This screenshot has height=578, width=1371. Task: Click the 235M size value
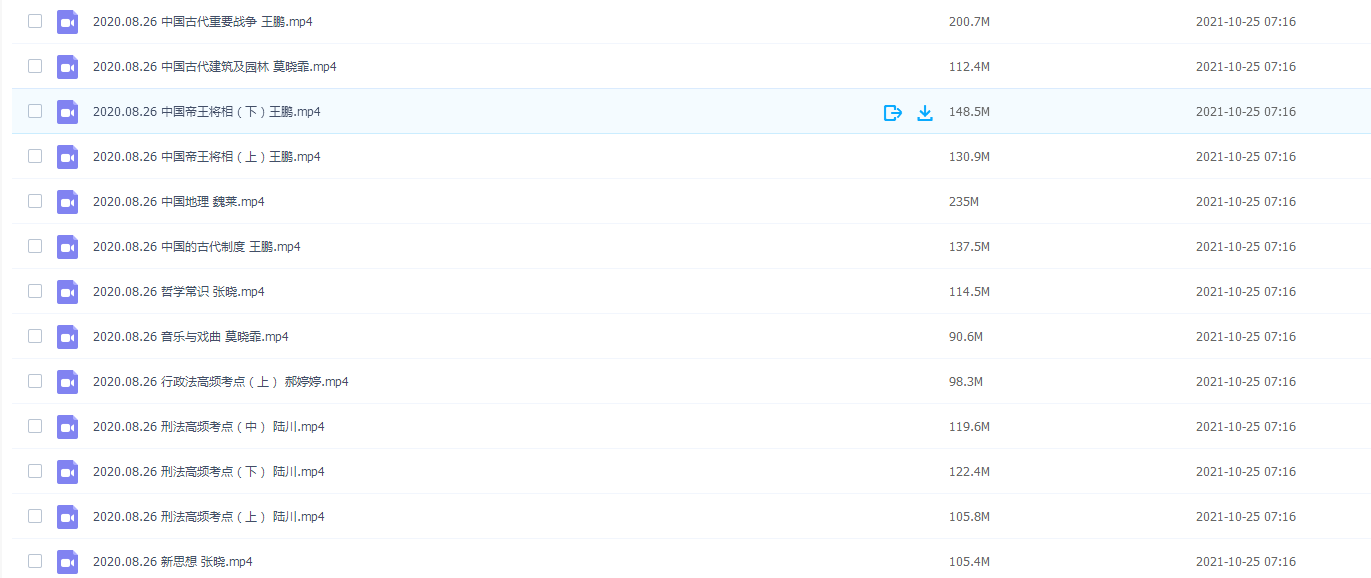point(964,202)
